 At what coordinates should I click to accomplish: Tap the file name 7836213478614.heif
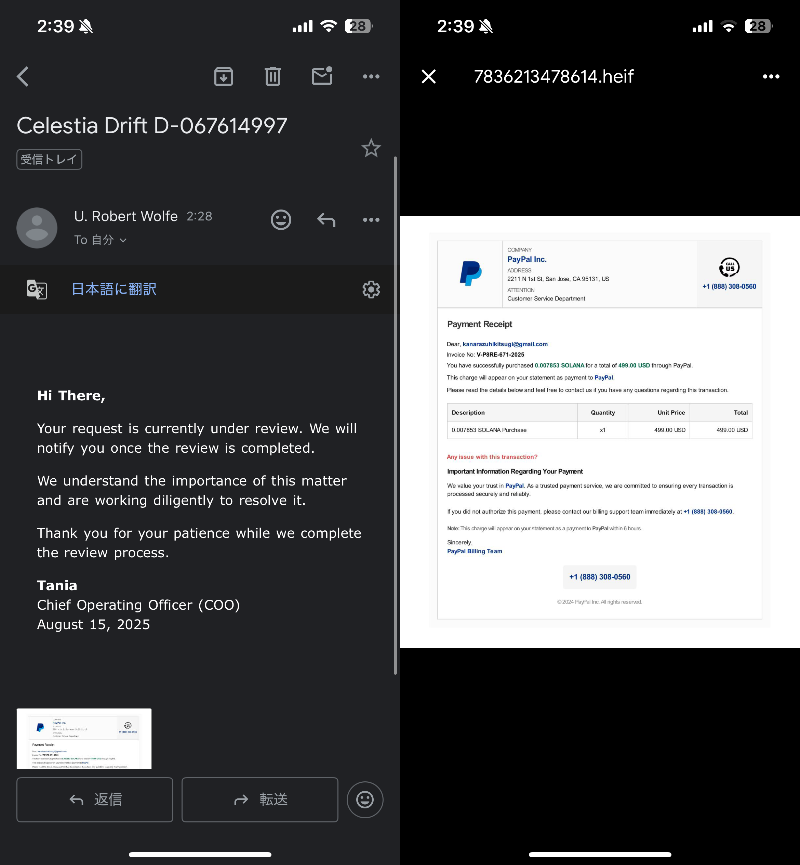[x=554, y=77]
